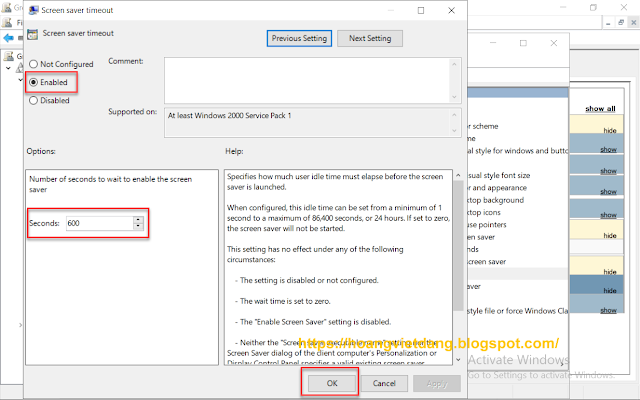Click the Comment box scroll down arrow
Viewport: 640px width, 400px height.
point(454,97)
